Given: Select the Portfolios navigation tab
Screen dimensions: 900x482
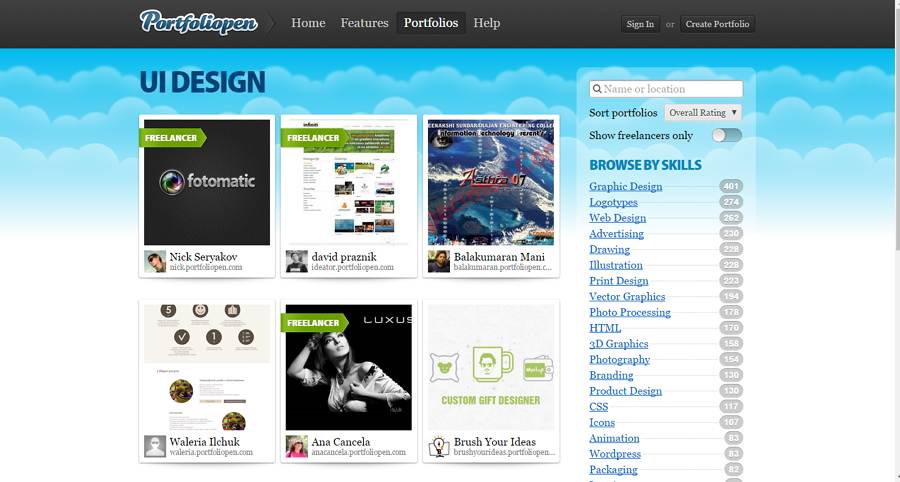Looking at the screenshot, I should [x=431, y=23].
